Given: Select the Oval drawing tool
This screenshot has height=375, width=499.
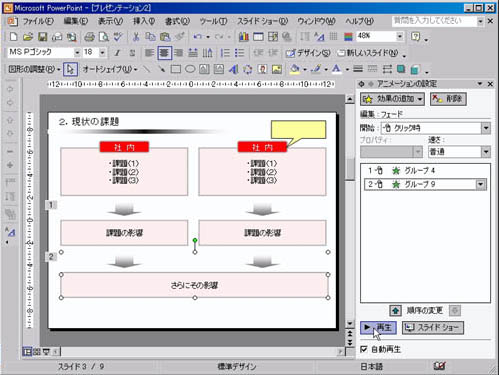Looking at the screenshot, I should click(190, 69).
